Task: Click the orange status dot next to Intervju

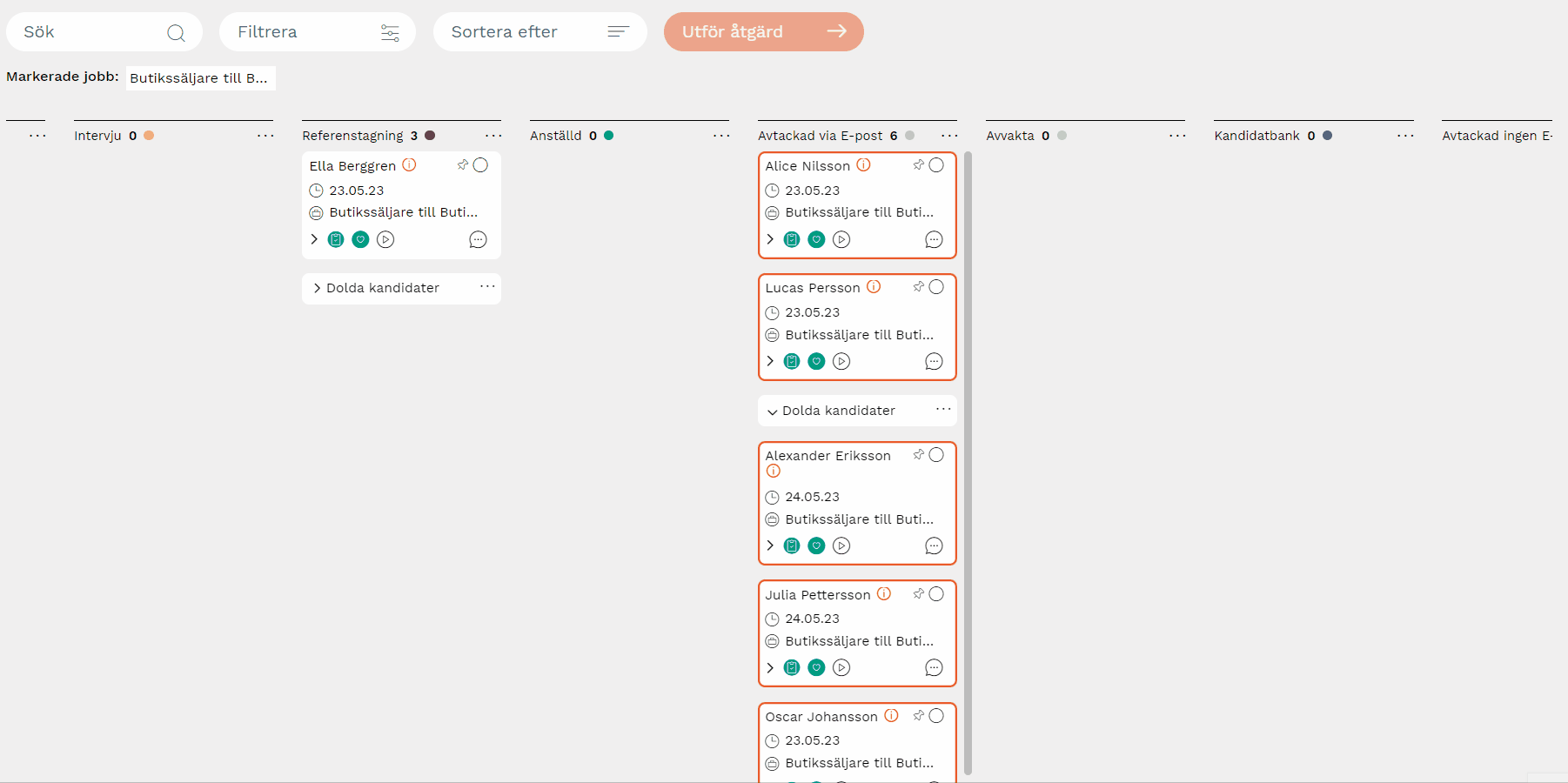Action: [x=149, y=136]
